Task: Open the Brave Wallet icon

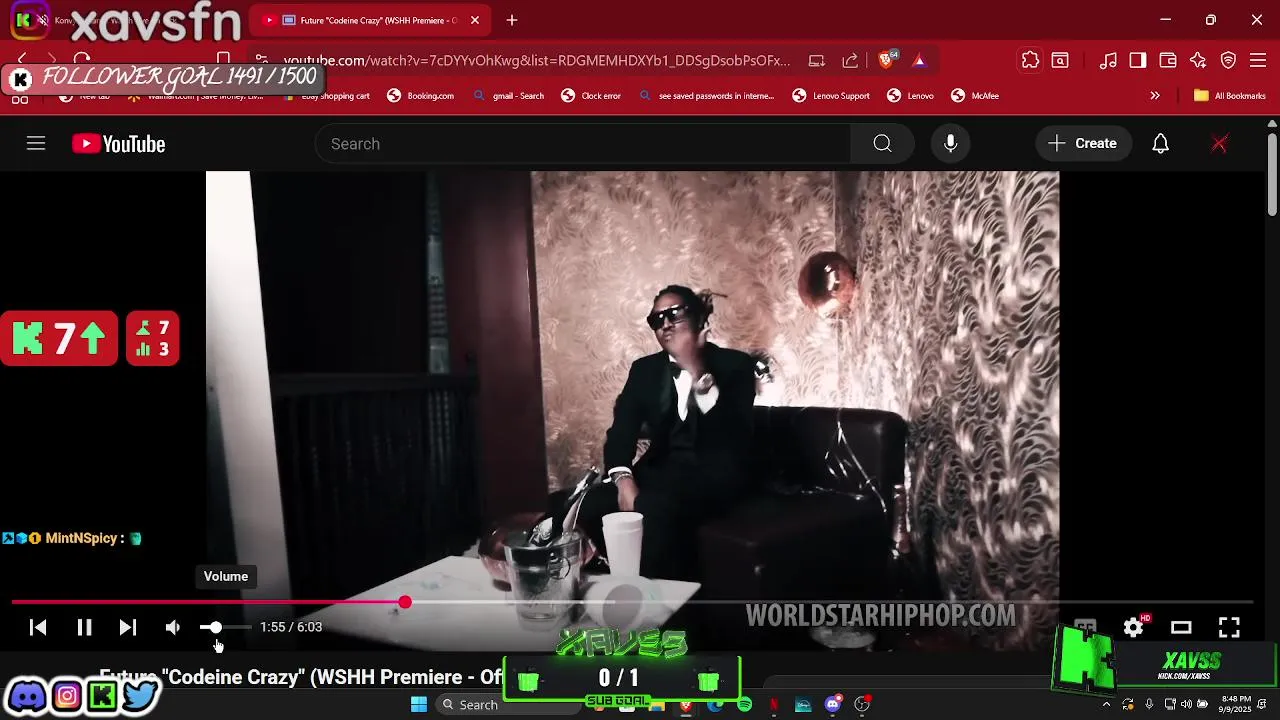Action: (1168, 60)
